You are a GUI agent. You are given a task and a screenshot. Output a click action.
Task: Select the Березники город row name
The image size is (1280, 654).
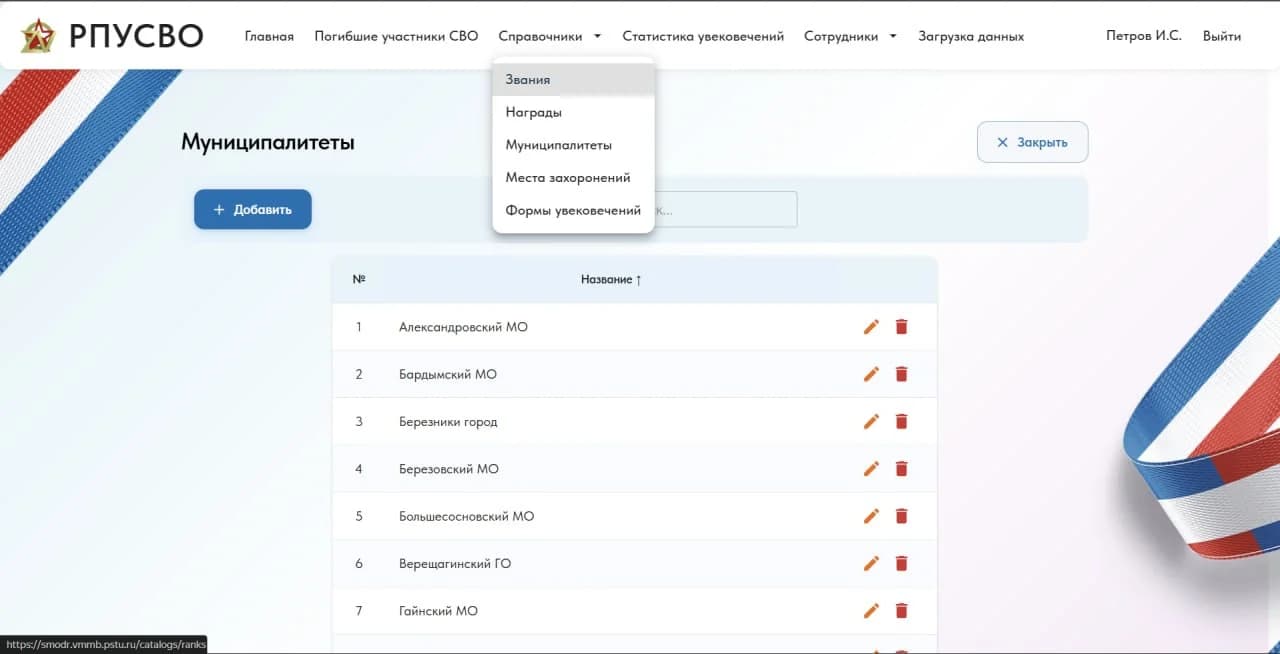(447, 421)
